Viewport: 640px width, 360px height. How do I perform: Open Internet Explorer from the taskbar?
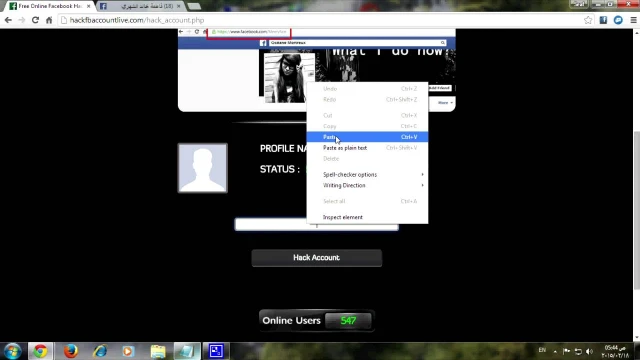[100, 351]
